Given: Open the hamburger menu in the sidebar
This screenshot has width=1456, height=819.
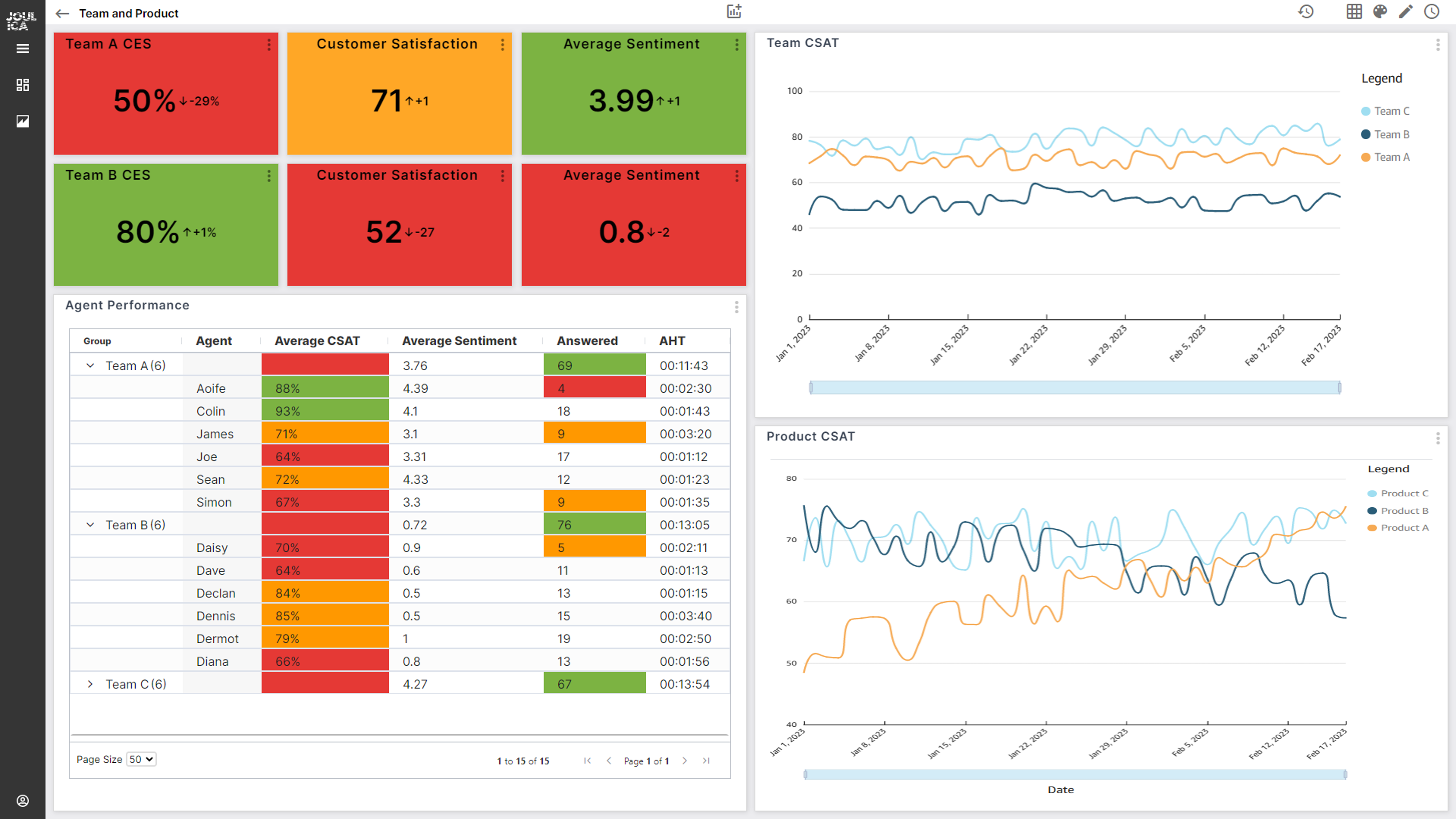Looking at the screenshot, I should [x=23, y=49].
